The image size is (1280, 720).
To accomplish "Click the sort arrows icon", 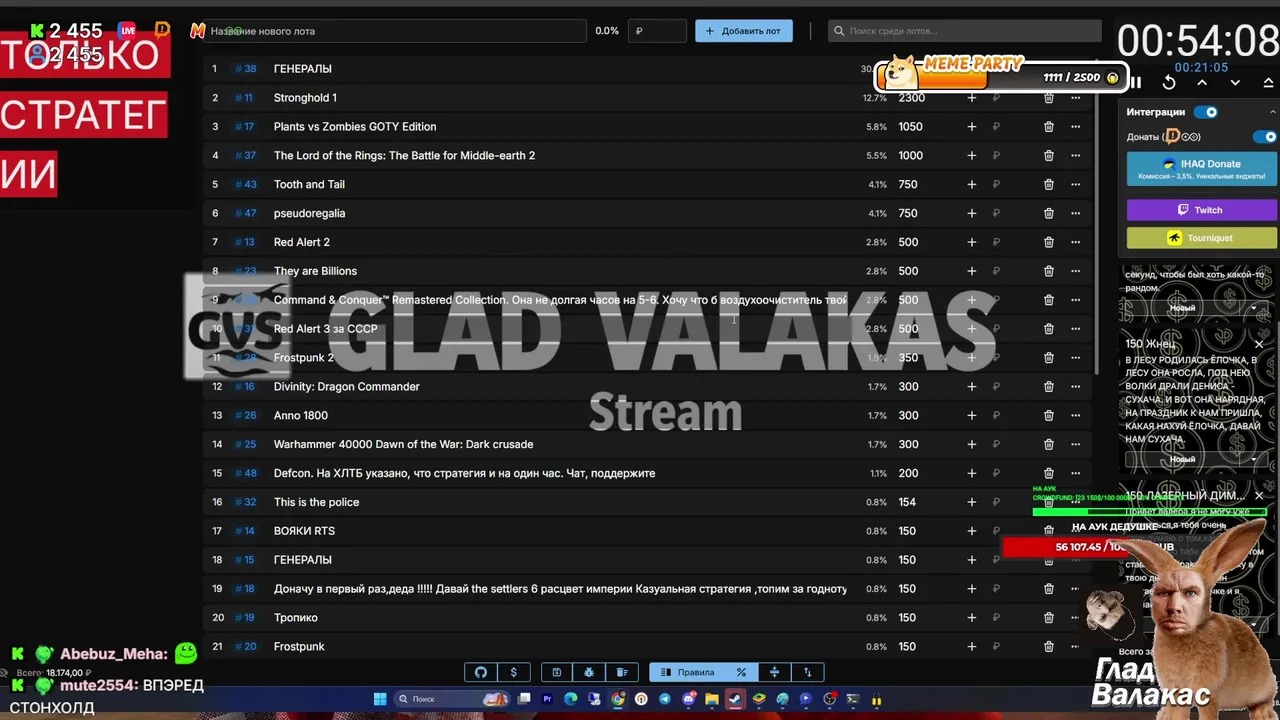I will pyautogui.click(x=807, y=672).
